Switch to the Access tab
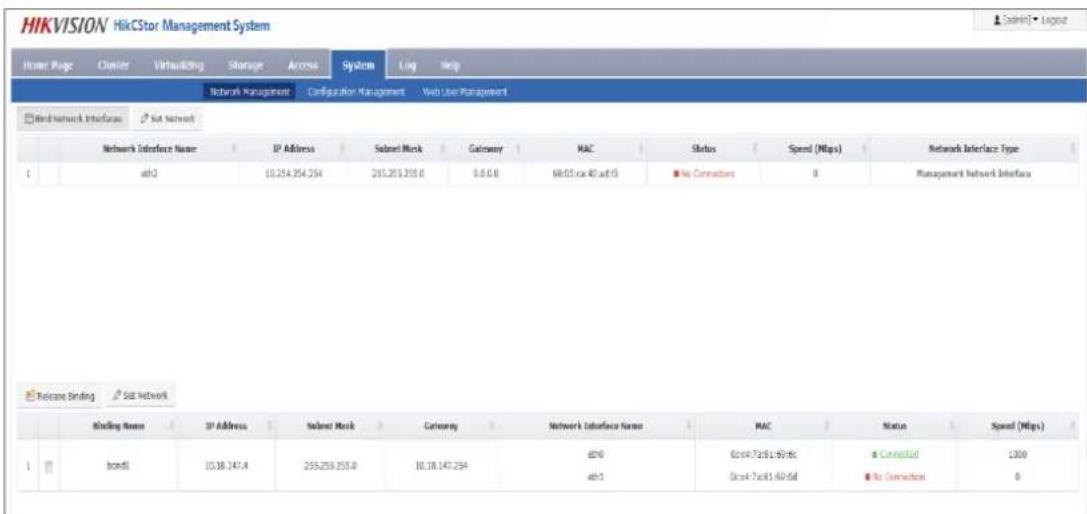 click(x=303, y=65)
